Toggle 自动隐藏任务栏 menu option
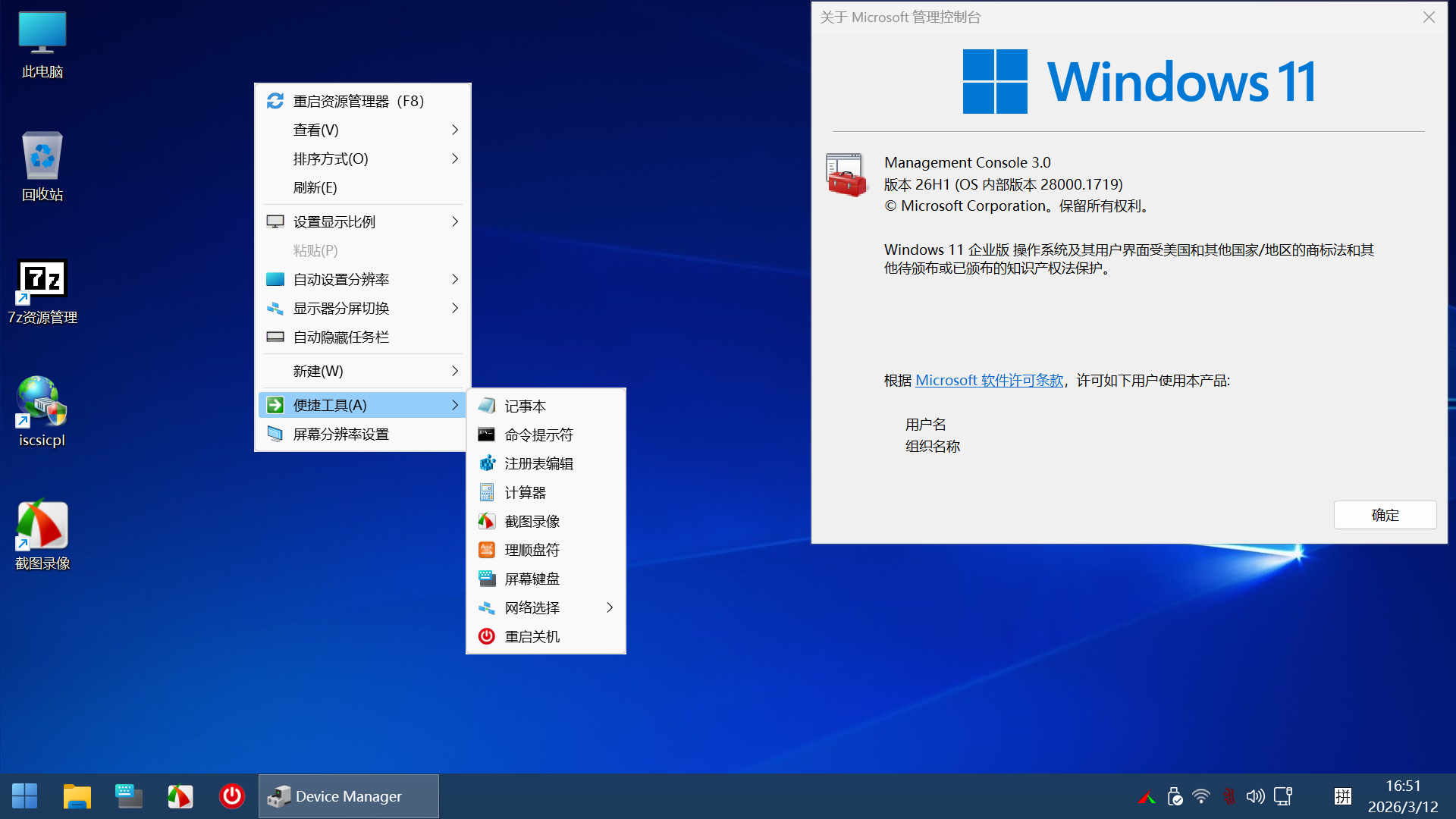The image size is (1456, 819). pos(341,337)
